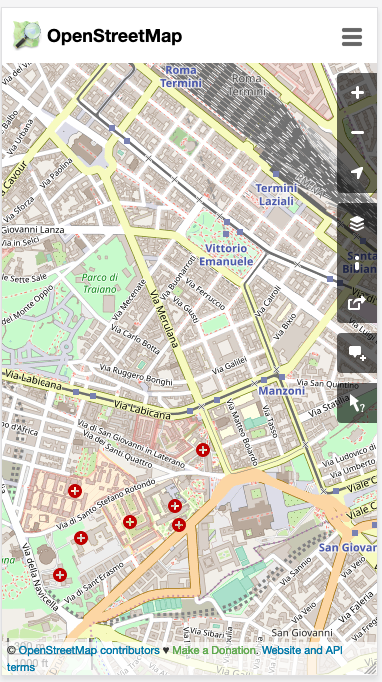
Task: Open the OpenStreetMap contributors link
Action: (x=89, y=650)
